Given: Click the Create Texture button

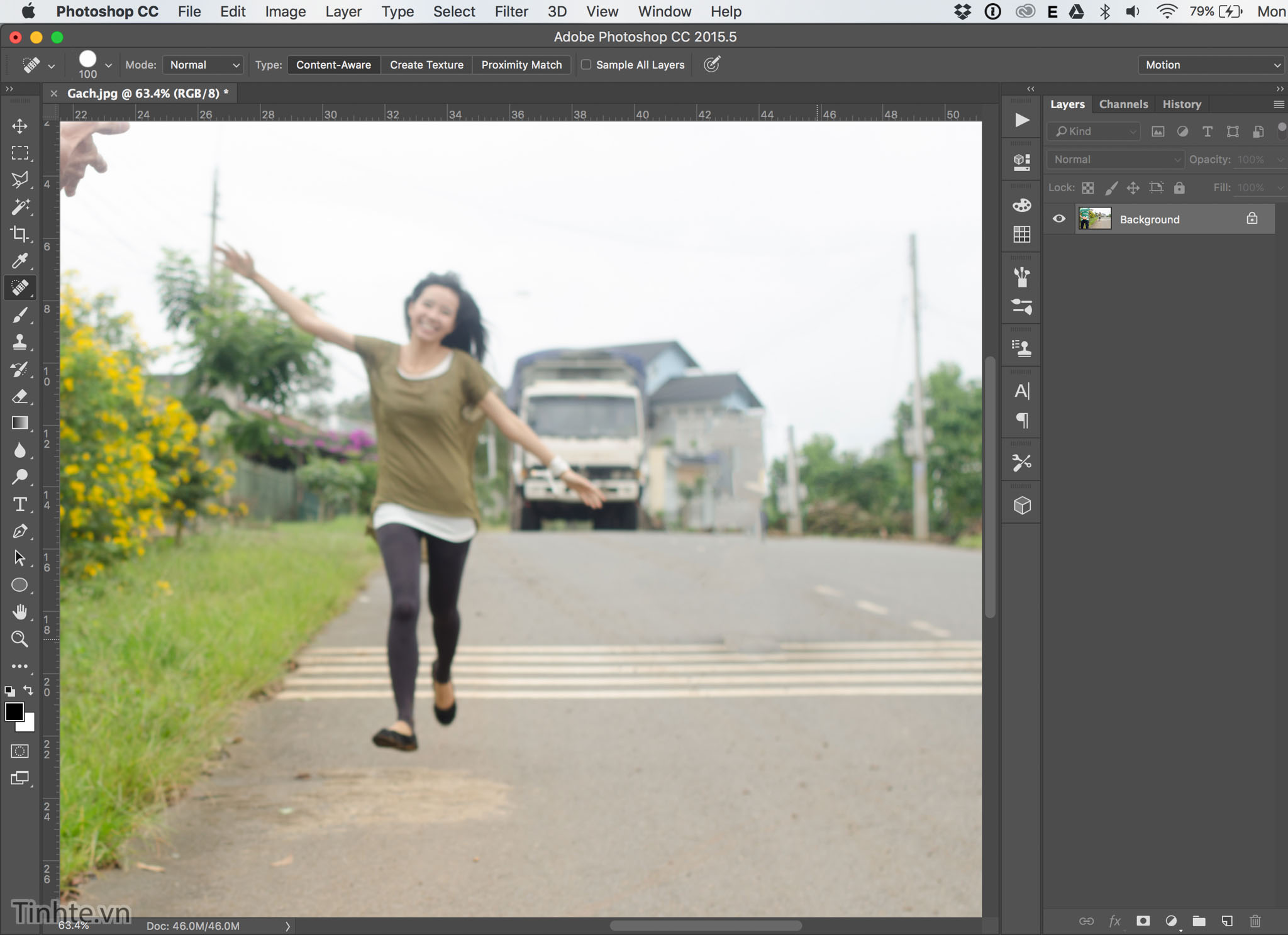Looking at the screenshot, I should coord(426,65).
